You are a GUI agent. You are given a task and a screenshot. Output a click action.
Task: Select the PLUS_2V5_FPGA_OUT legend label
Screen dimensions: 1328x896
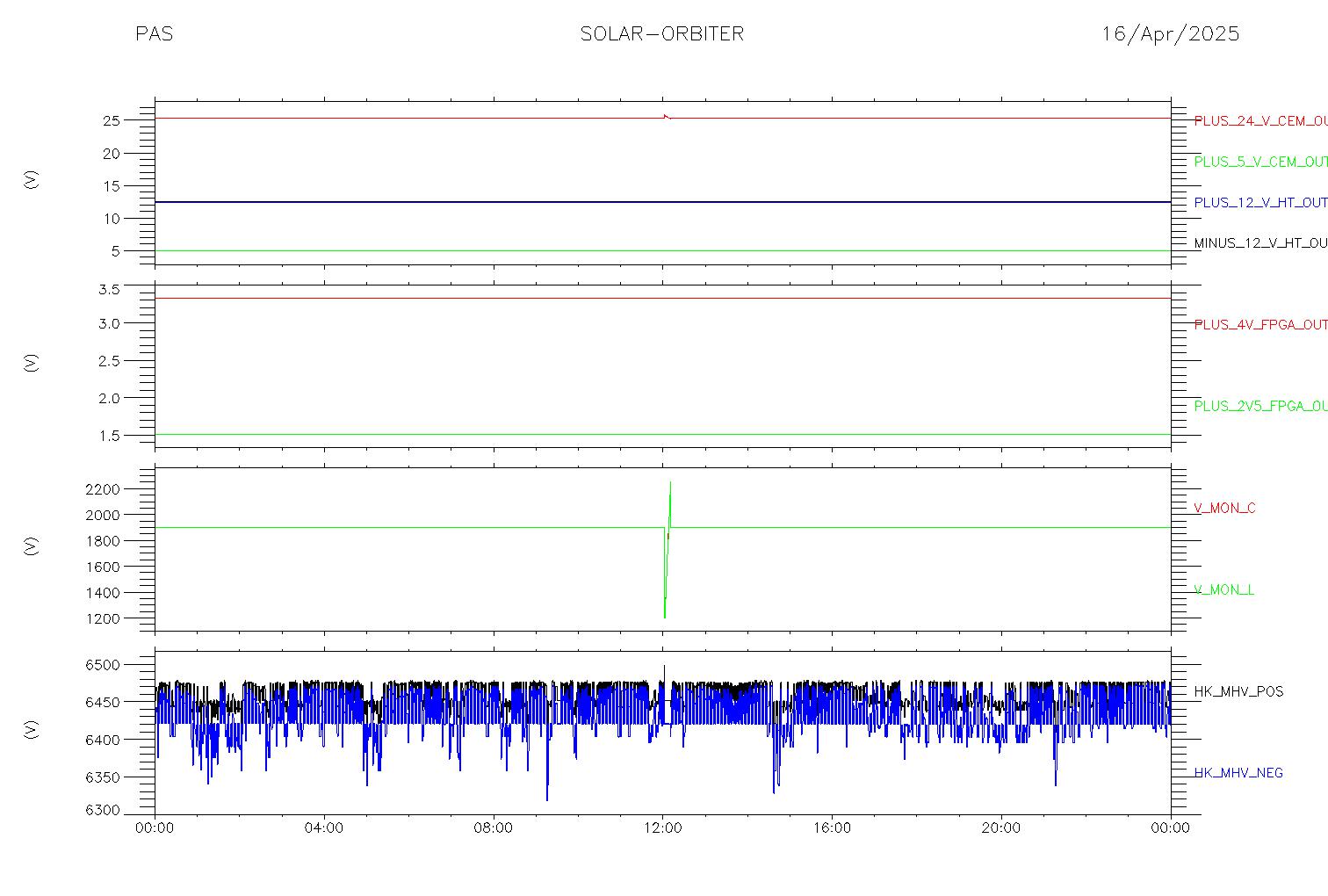tap(1260, 406)
